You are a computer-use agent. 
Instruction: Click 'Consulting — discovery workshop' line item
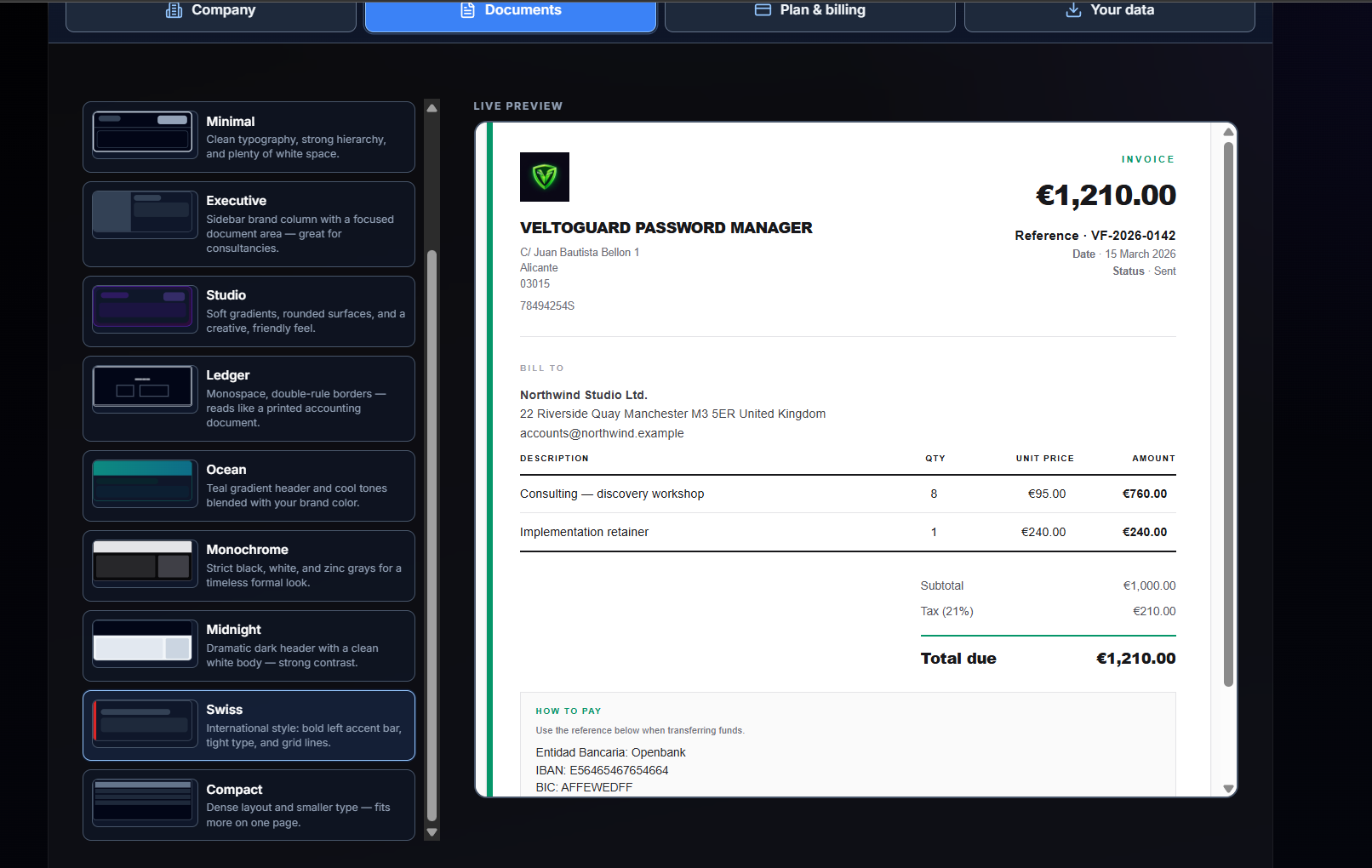tap(612, 494)
